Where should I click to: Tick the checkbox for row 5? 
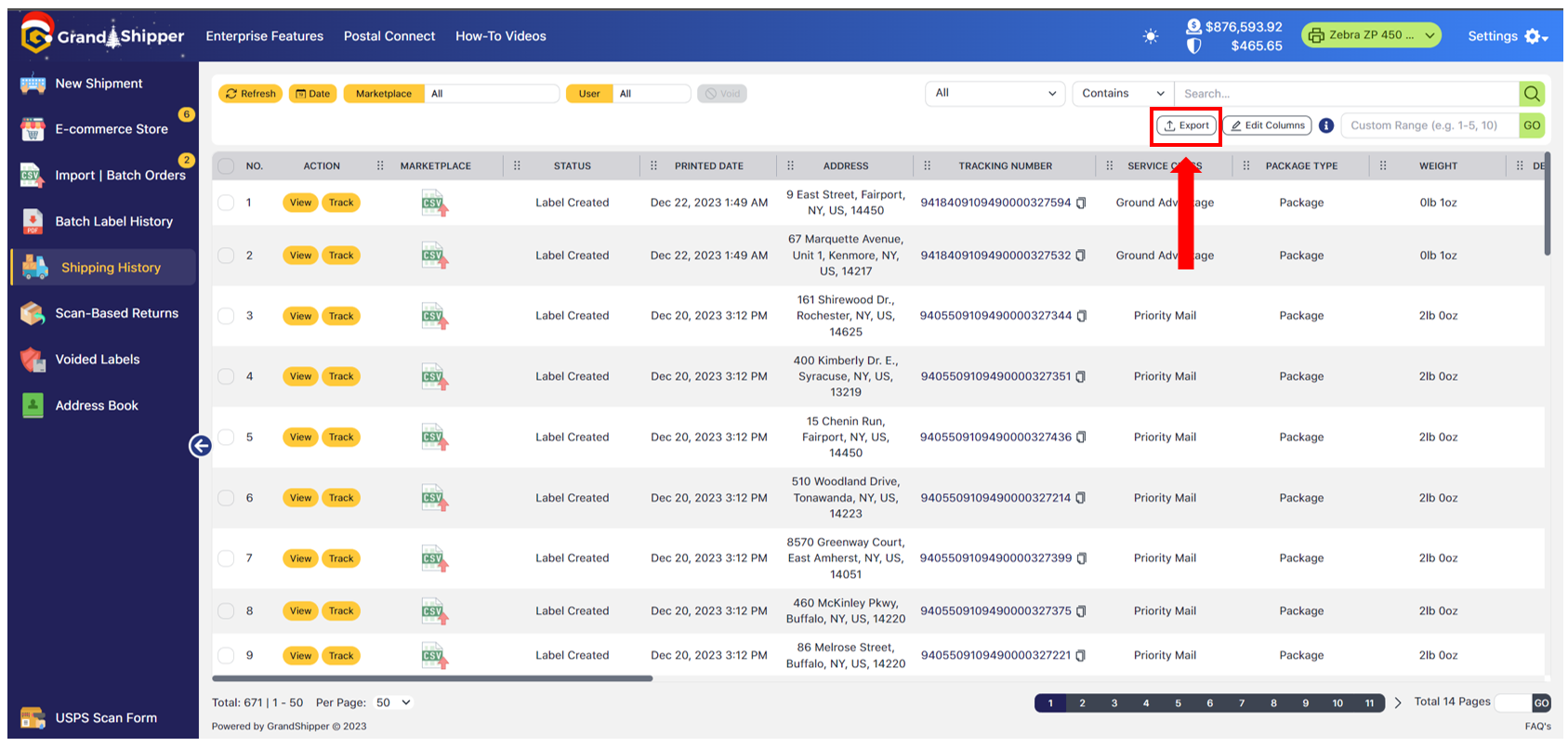(x=226, y=437)
